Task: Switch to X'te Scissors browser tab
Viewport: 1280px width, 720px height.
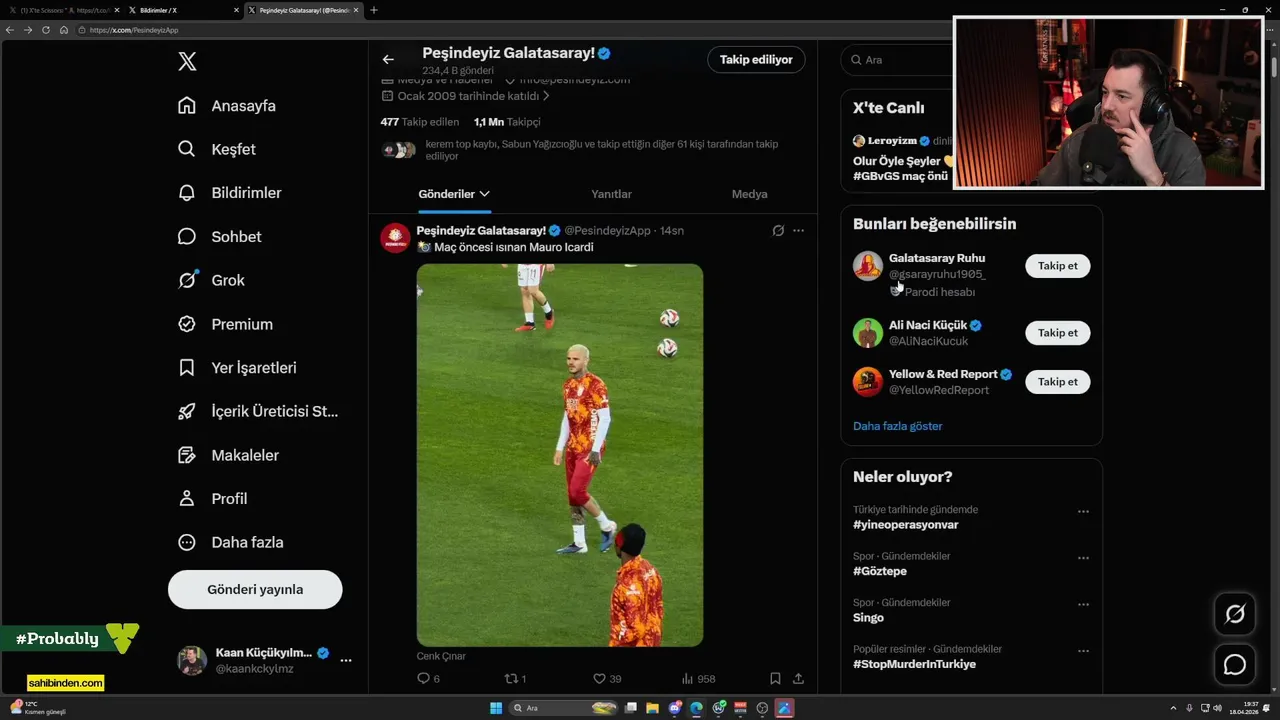Action: (x=62, y=10)
